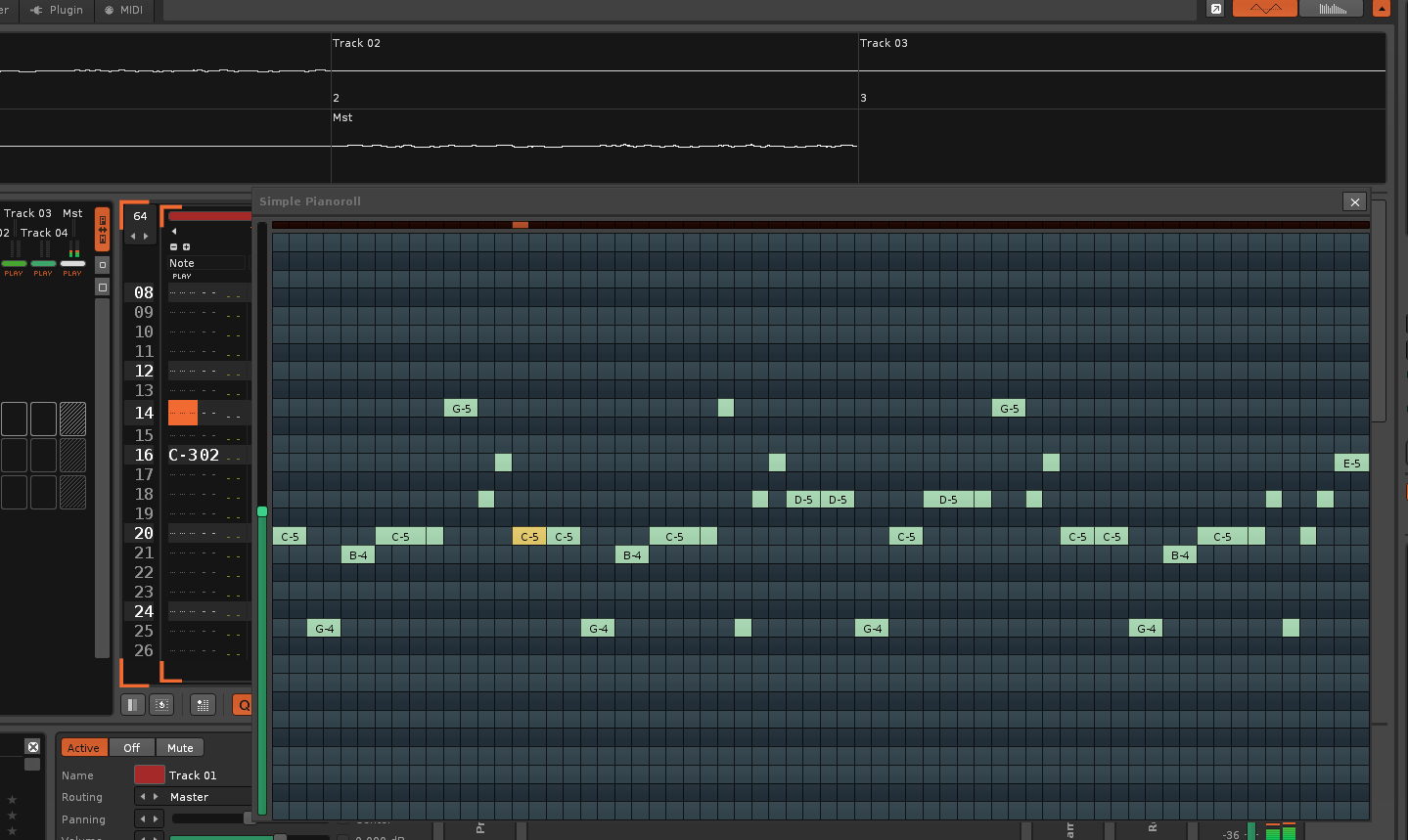This screenshot has width=1408, height=840.
Task: Click the orange highlighted cell on line 14
Action: (x=183, y=412)
